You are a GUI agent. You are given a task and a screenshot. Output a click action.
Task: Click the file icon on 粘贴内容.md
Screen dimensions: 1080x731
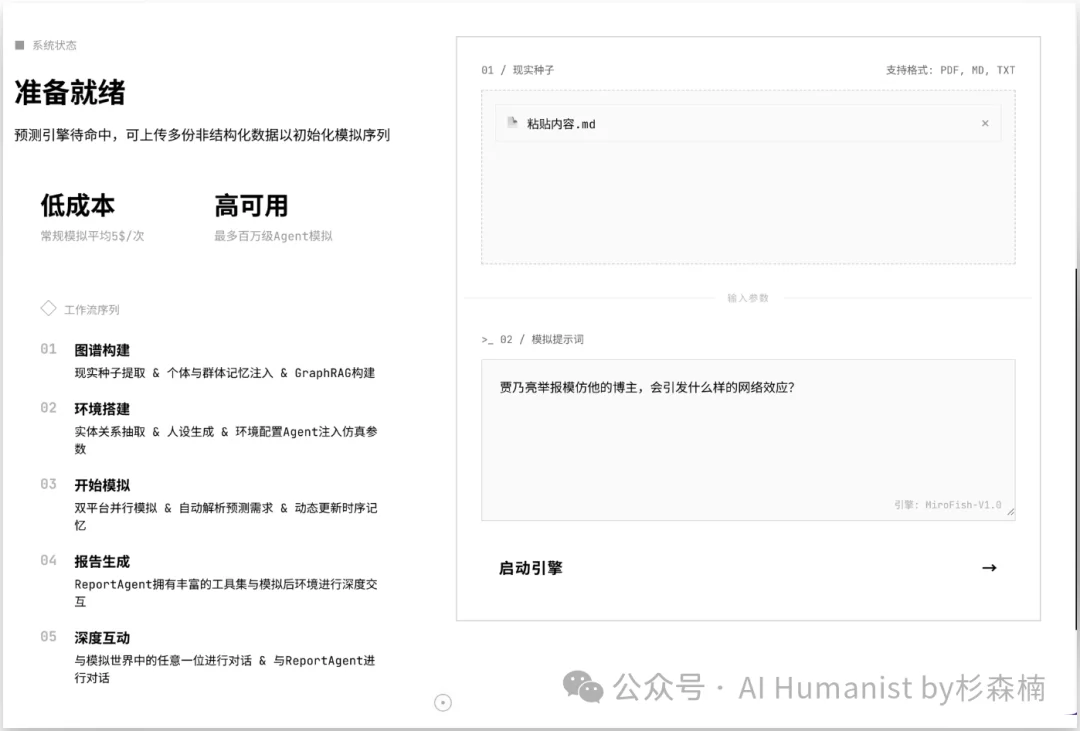[512, 123]
